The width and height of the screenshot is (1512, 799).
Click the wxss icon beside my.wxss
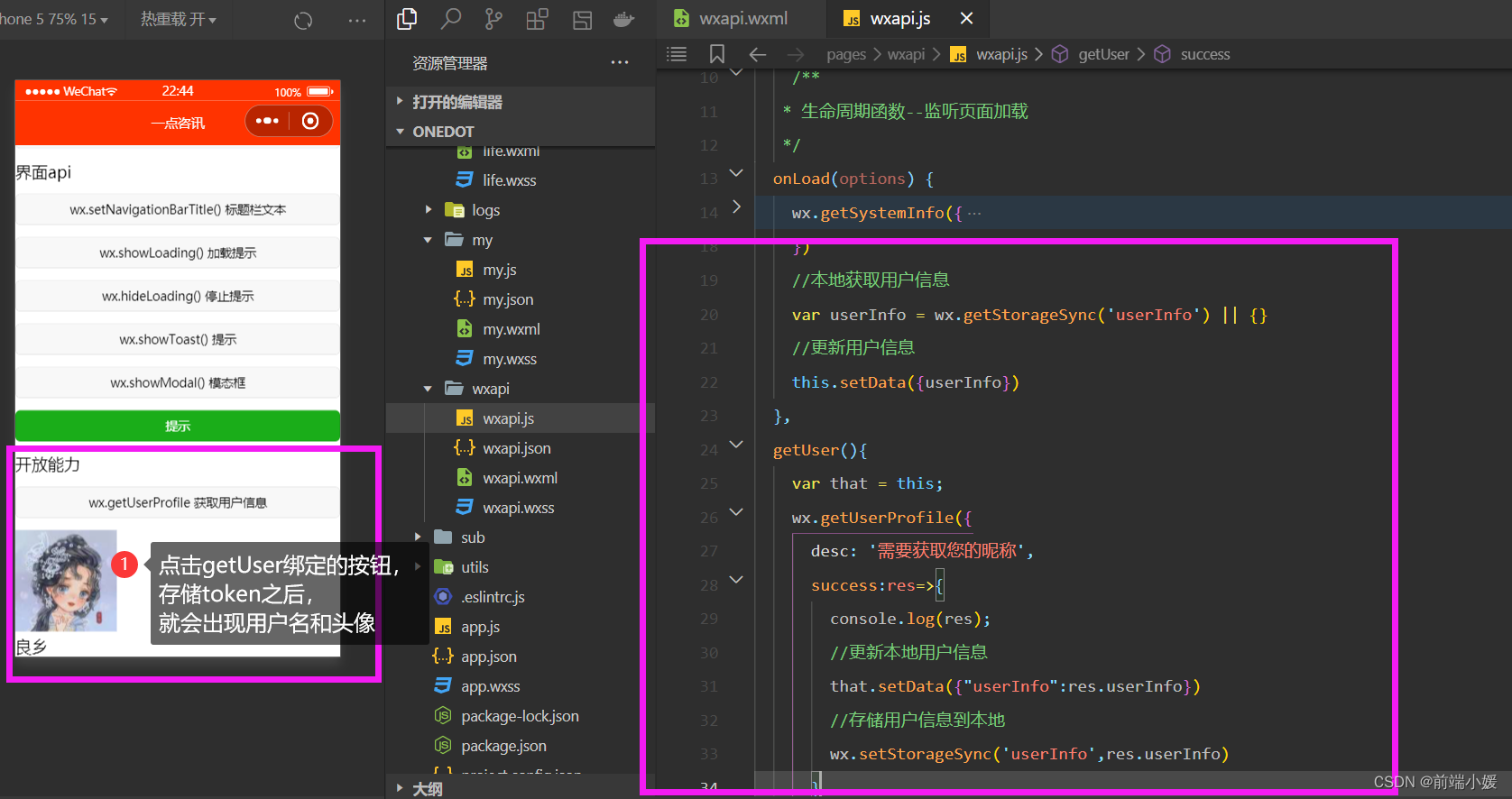click(x=465, y=358)
